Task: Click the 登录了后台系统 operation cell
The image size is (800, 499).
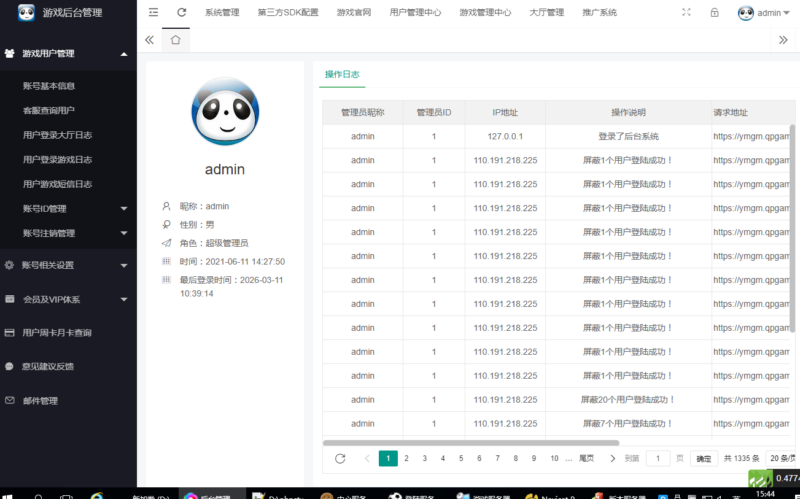Action: click(x=628, y=136)
